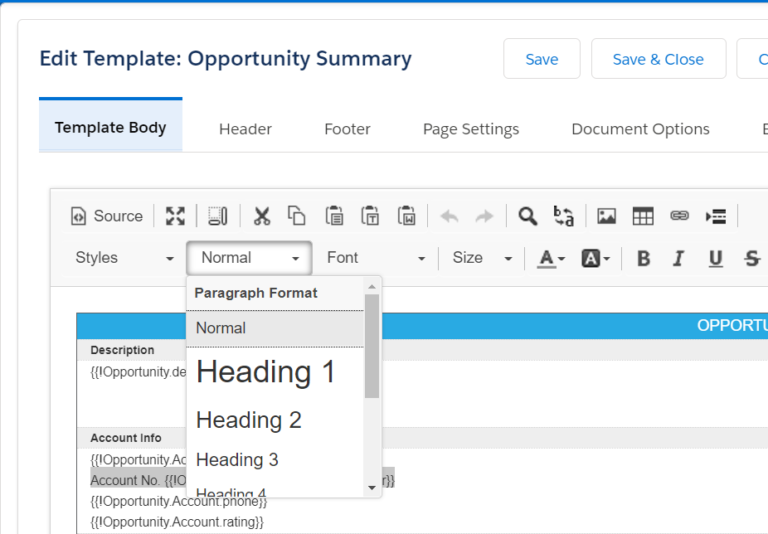Click the Save & Close button
The width and height of the screenshot is (768, 534).
tap(657, 59)
